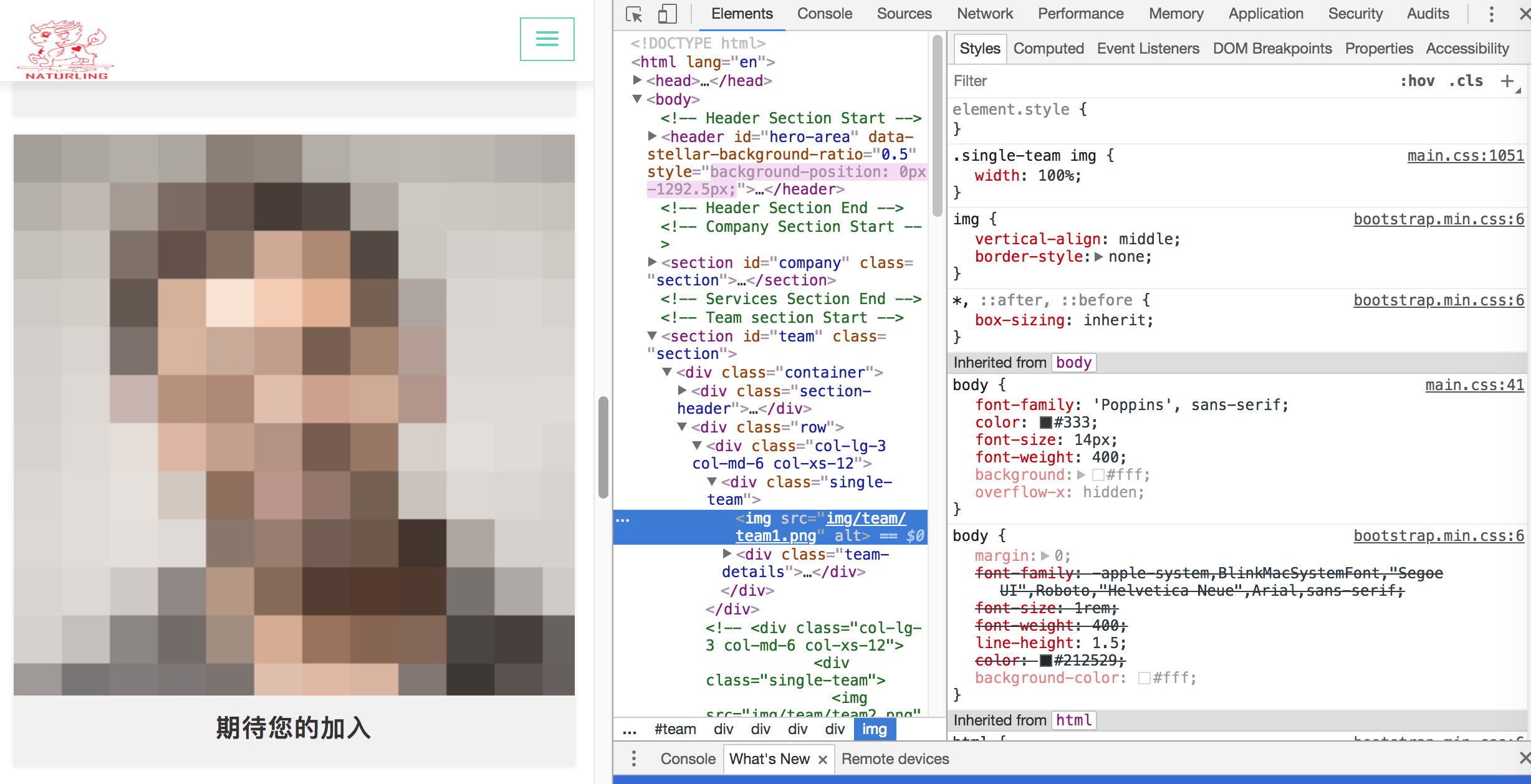Add new style rule plus icon
The height and width of the screenshot is (784, 1531).
coord(1507,81)
